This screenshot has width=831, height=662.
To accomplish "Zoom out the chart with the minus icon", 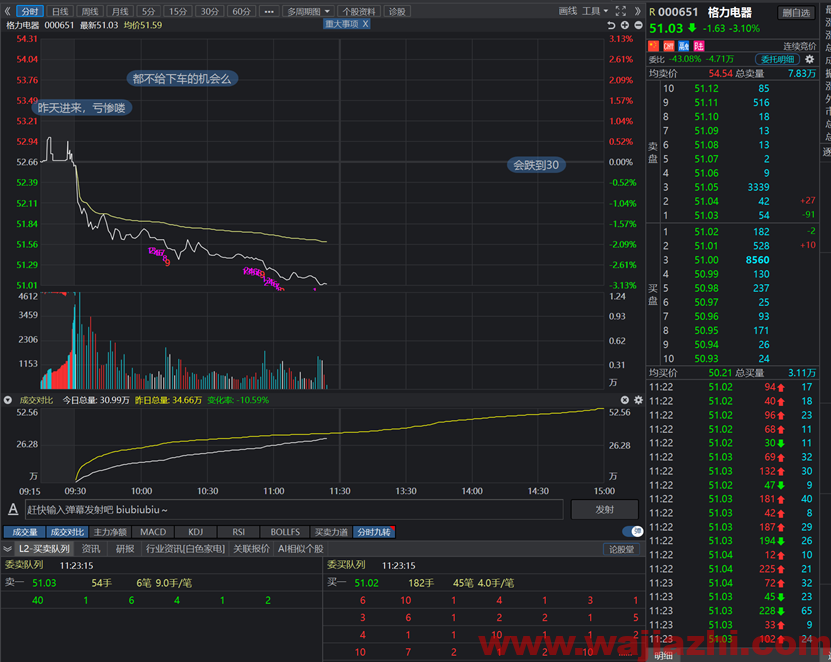I will (638, 25).
